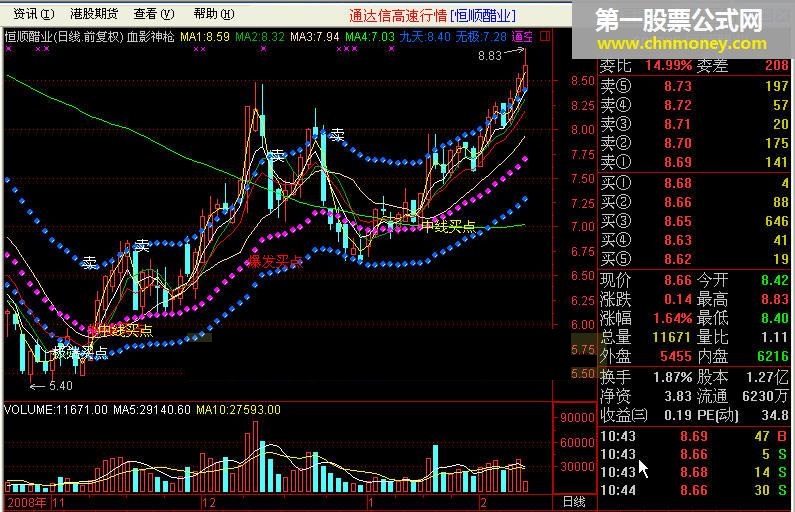Click the 30000 volume axis value
The image size is (795, 512).
click(x=577, y=466)
